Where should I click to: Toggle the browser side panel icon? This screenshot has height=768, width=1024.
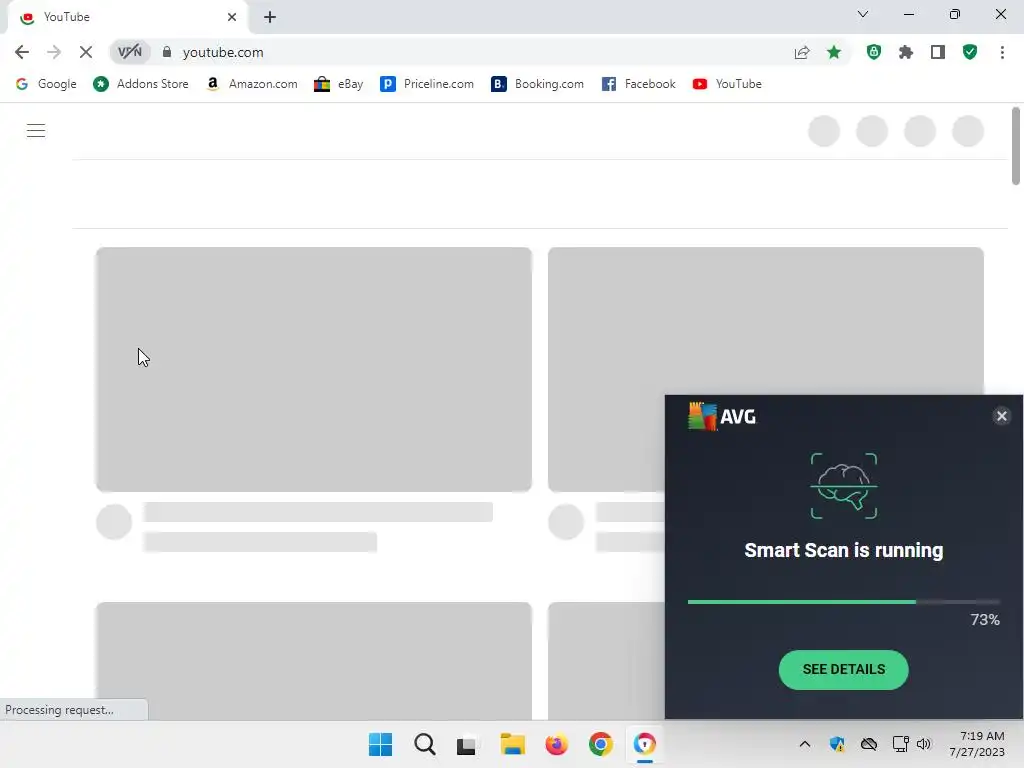click(938, 52)
